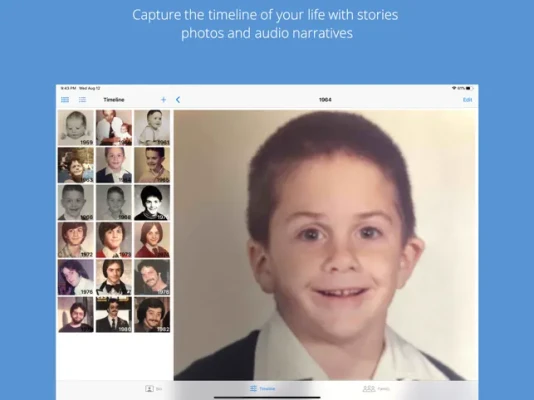Go back using the blue chevron arrow
The image size is (534, 400).
click(x=178, y=100)
